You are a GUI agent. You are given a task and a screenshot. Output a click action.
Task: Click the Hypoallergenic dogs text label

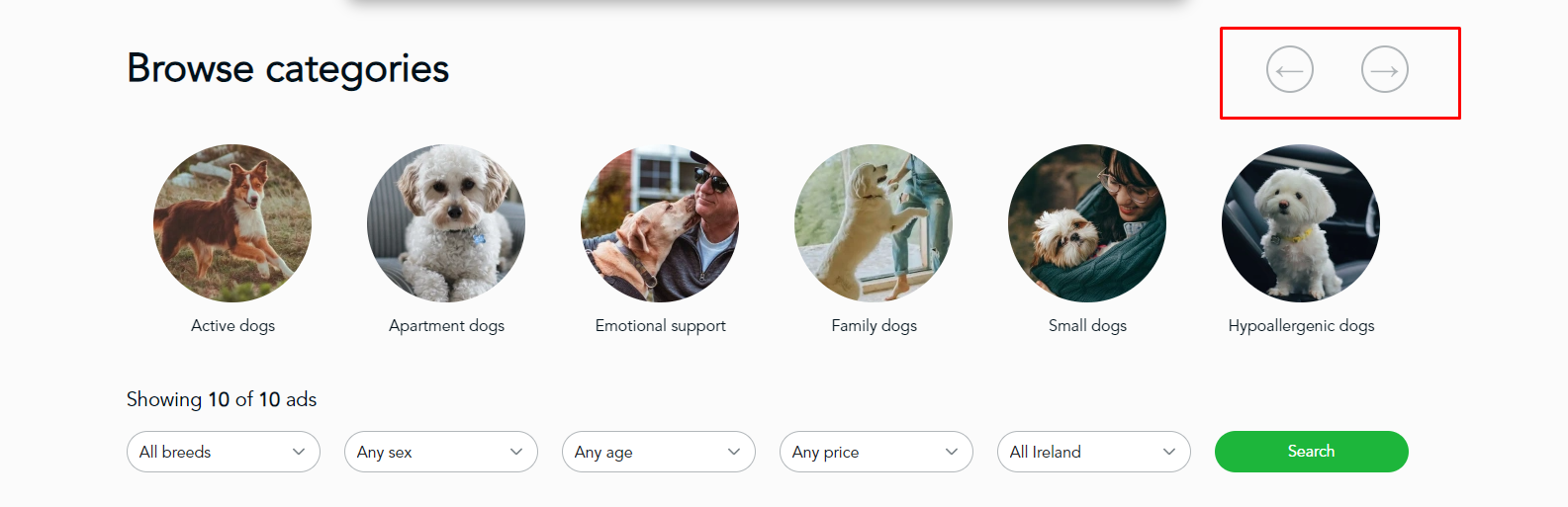pos(1301,325)
